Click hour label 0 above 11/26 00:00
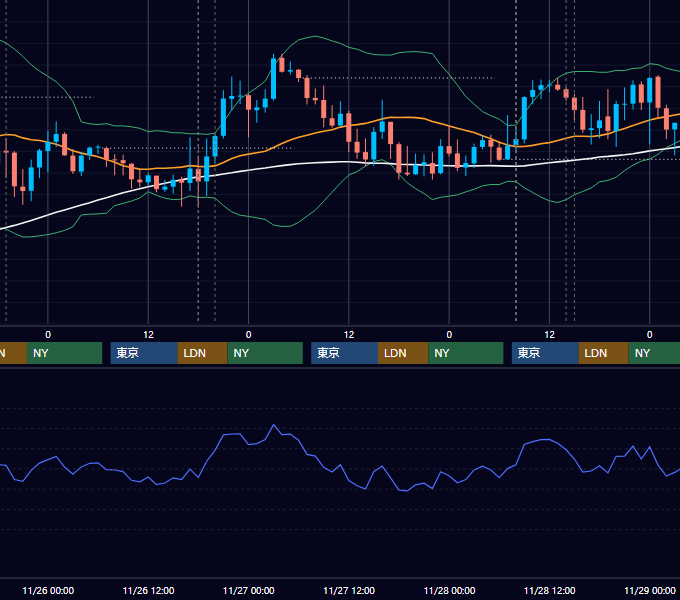 48,335
